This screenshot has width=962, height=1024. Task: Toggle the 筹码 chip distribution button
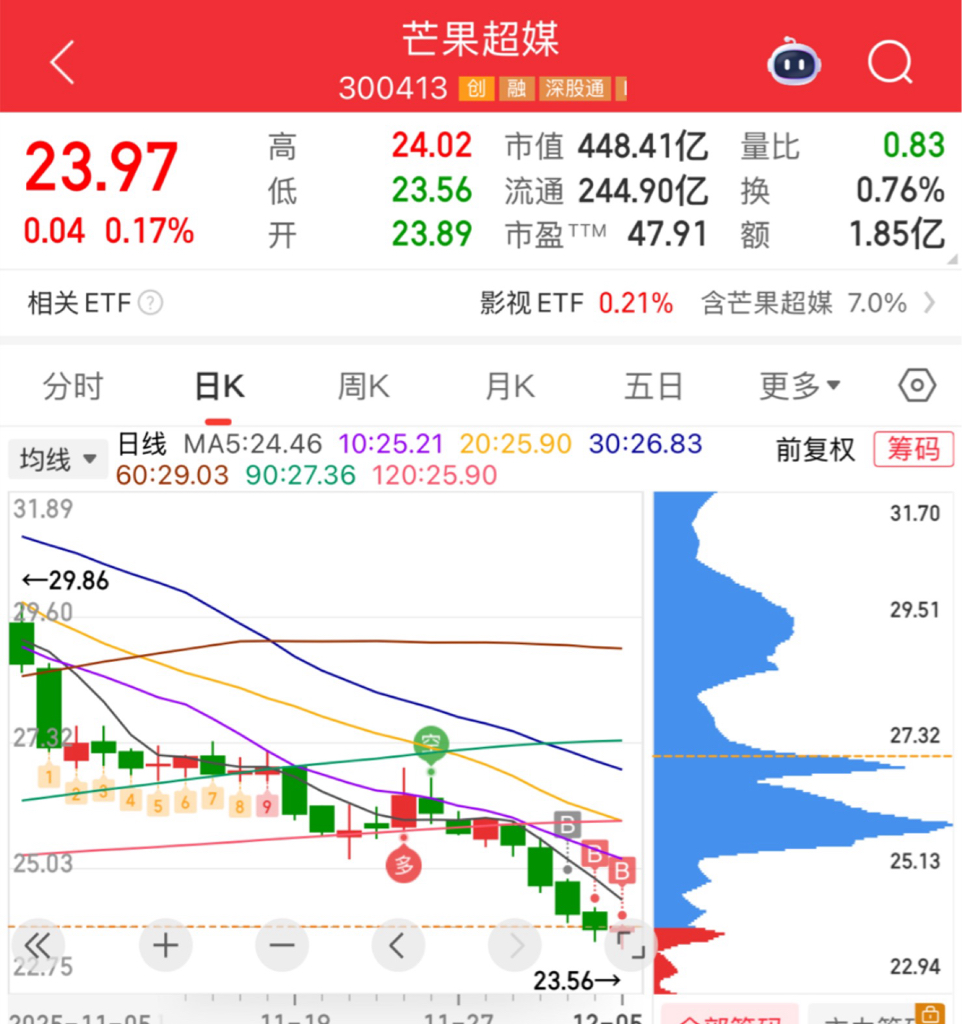point(914,449)
